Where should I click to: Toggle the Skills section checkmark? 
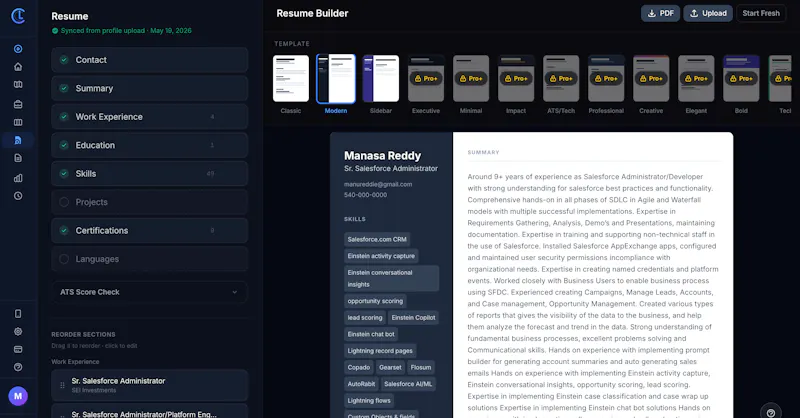[64, 174]
